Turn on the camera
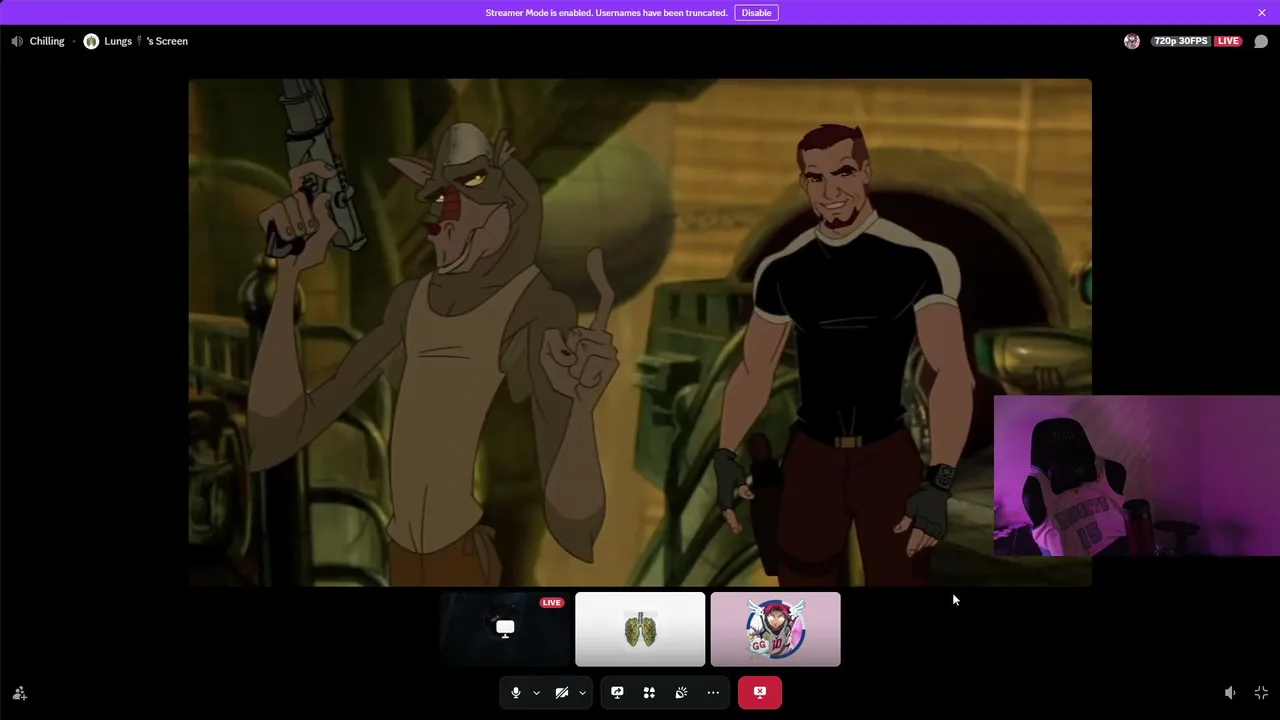This screenshot has height=720, width=1280. click(x=562, y=692)
